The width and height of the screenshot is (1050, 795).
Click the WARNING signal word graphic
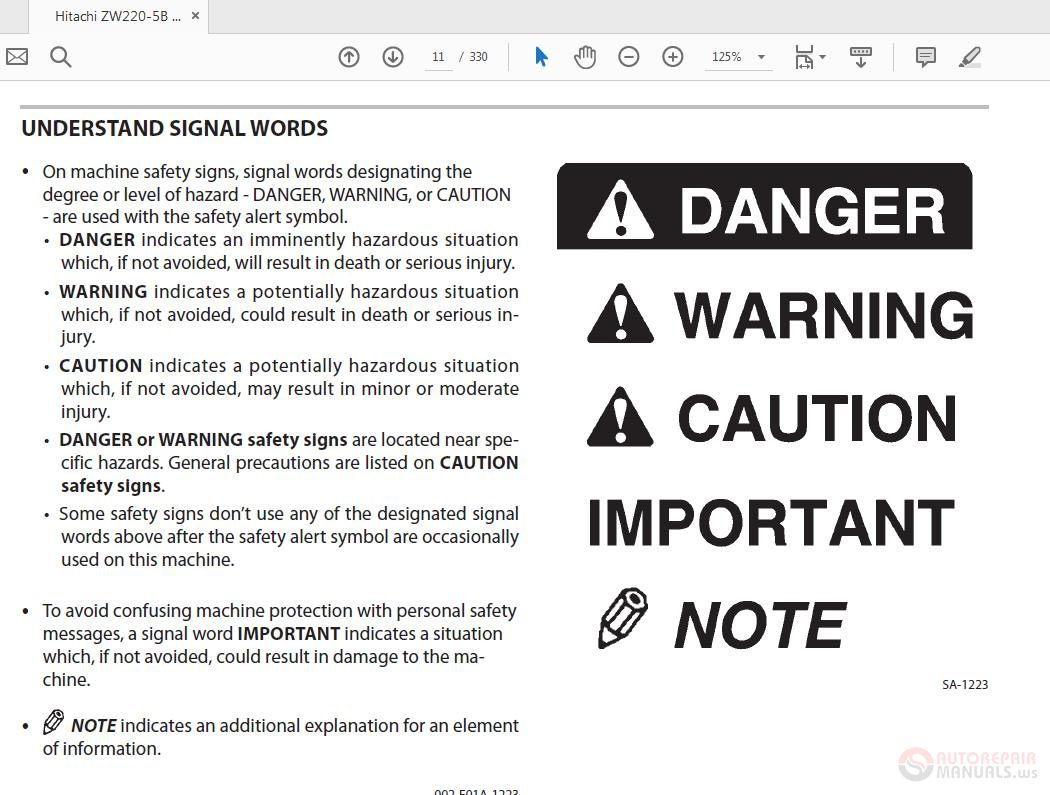click(x=780, y=314)
